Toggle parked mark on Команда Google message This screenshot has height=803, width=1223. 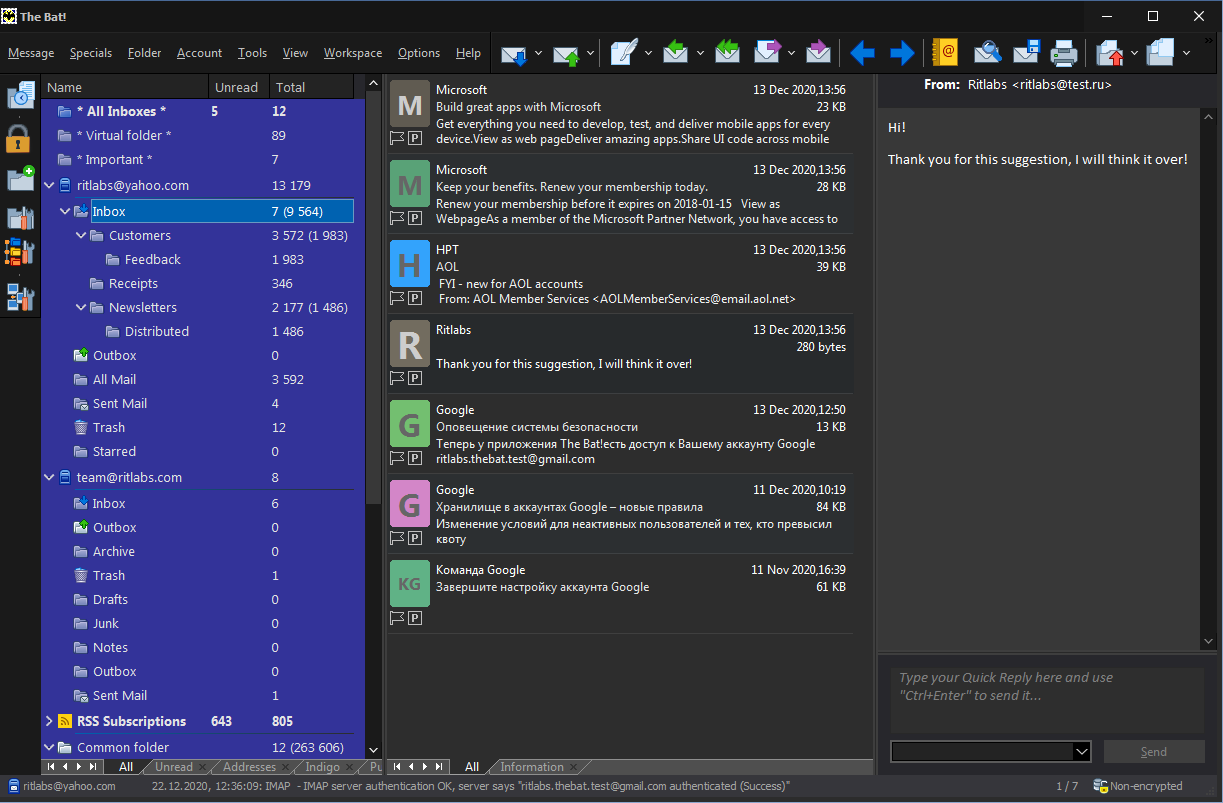(415, 618)
